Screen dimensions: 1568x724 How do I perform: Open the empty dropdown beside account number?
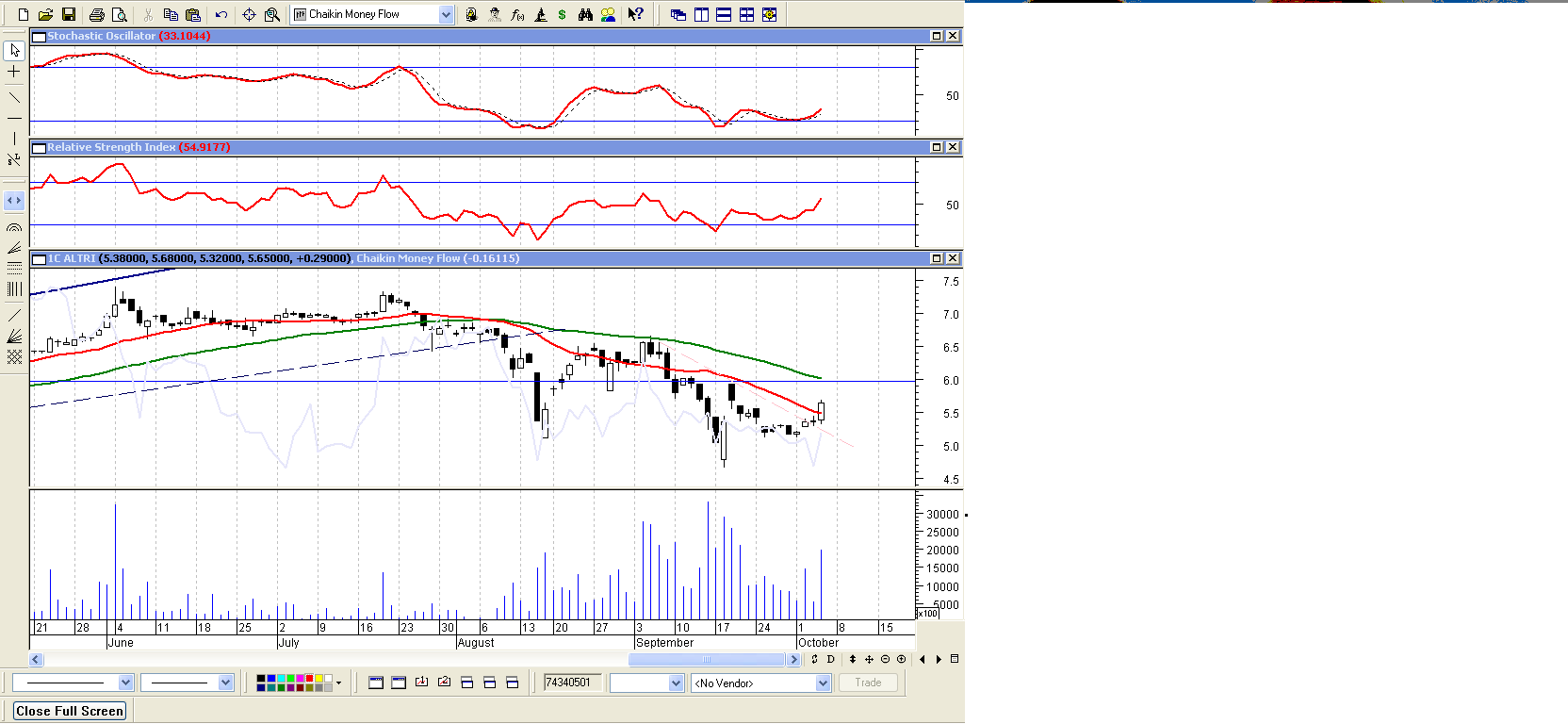tap(676, 683)
